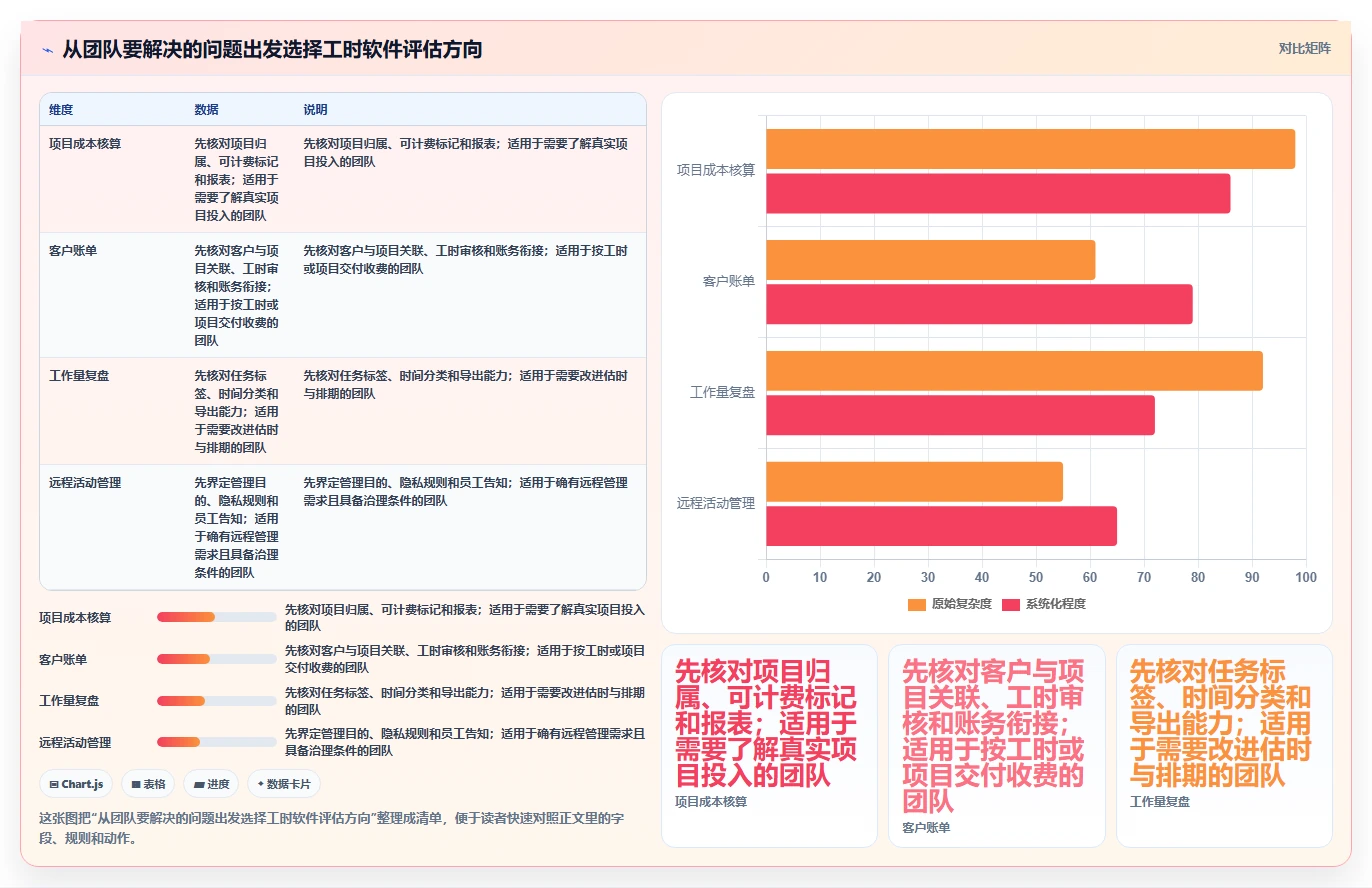Toggle the 原始复杂度 legend item
Screen dimensions: 1372x888
point(949,604)
